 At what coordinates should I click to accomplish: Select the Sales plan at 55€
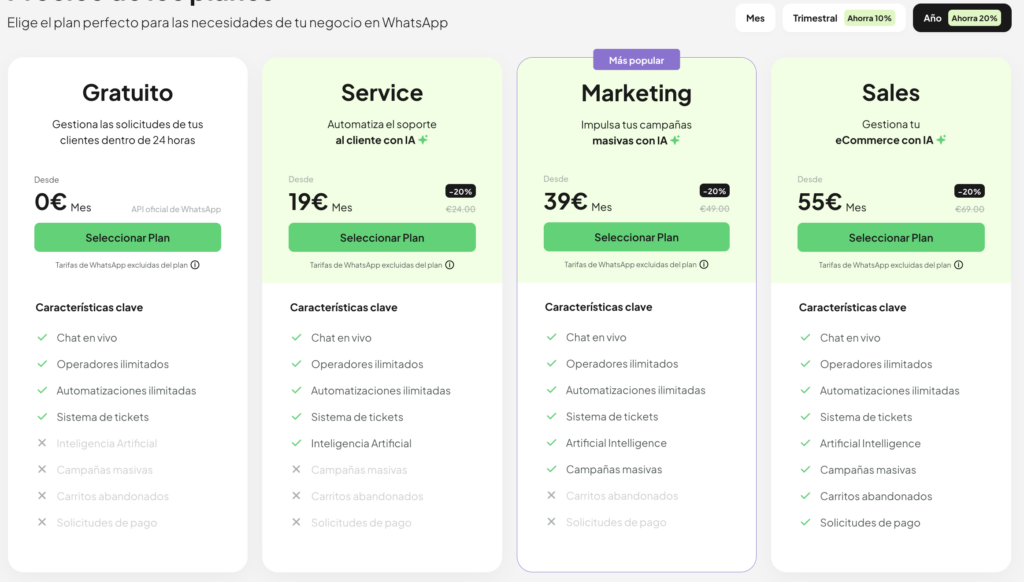(891, 238)
